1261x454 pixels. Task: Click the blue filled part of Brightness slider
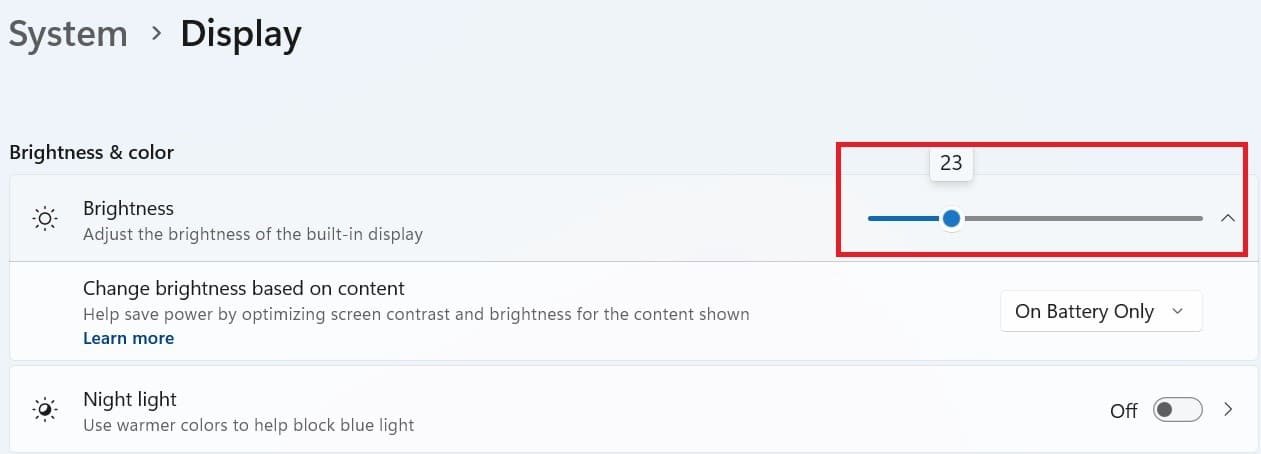point(903,218)
